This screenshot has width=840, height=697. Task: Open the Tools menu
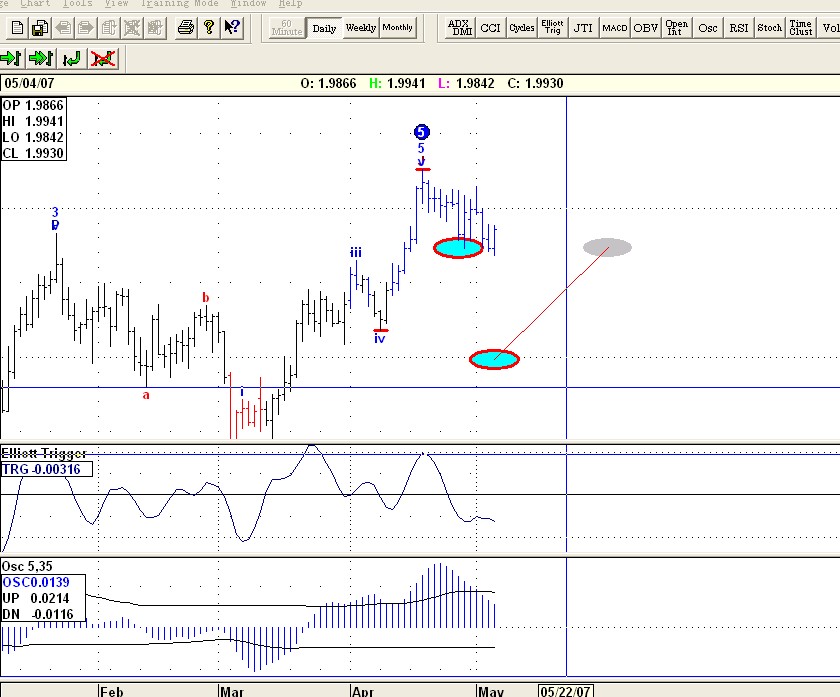[78, 3]
